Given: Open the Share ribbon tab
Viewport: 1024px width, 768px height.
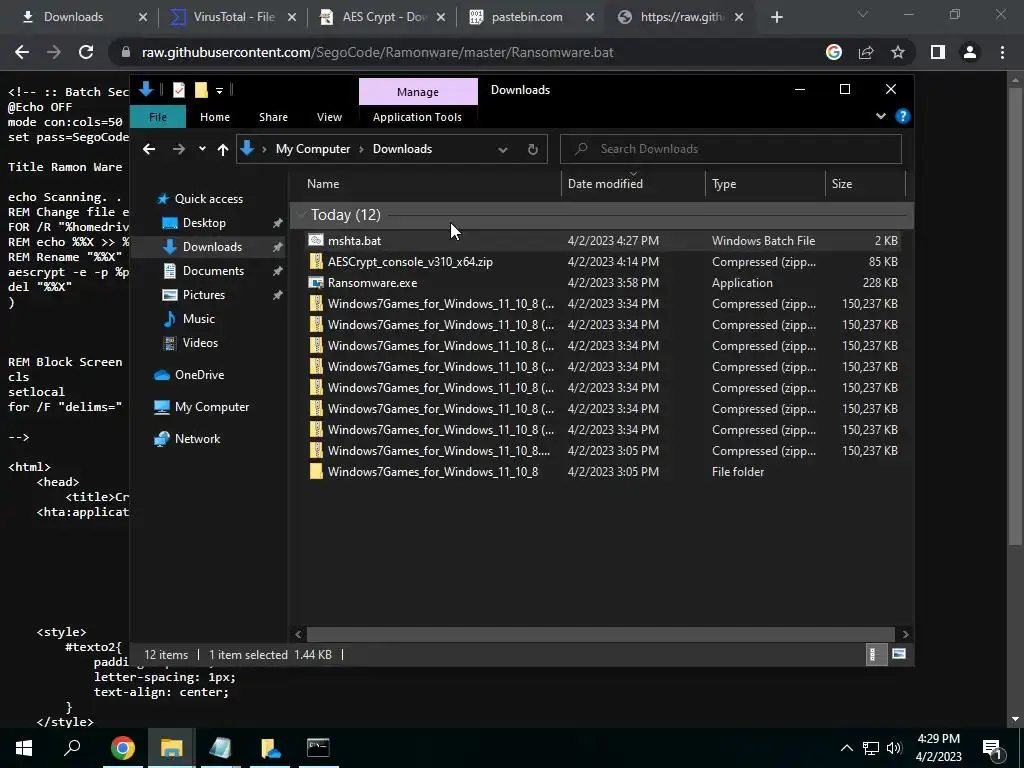Looking at the screenshot, I should (273, 117).
